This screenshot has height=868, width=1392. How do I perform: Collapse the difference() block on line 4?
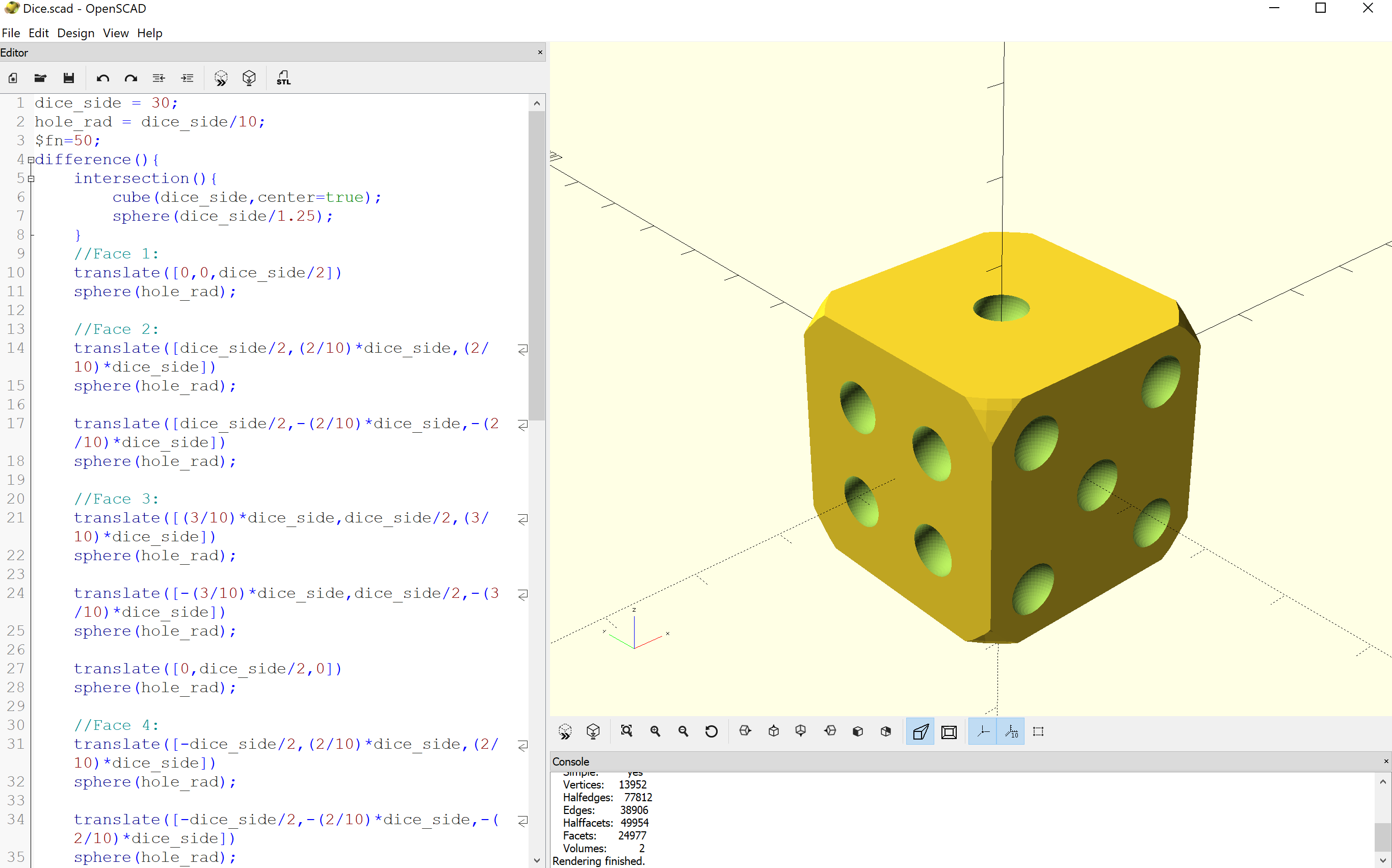pyautogui.click(x=31, y=160)
